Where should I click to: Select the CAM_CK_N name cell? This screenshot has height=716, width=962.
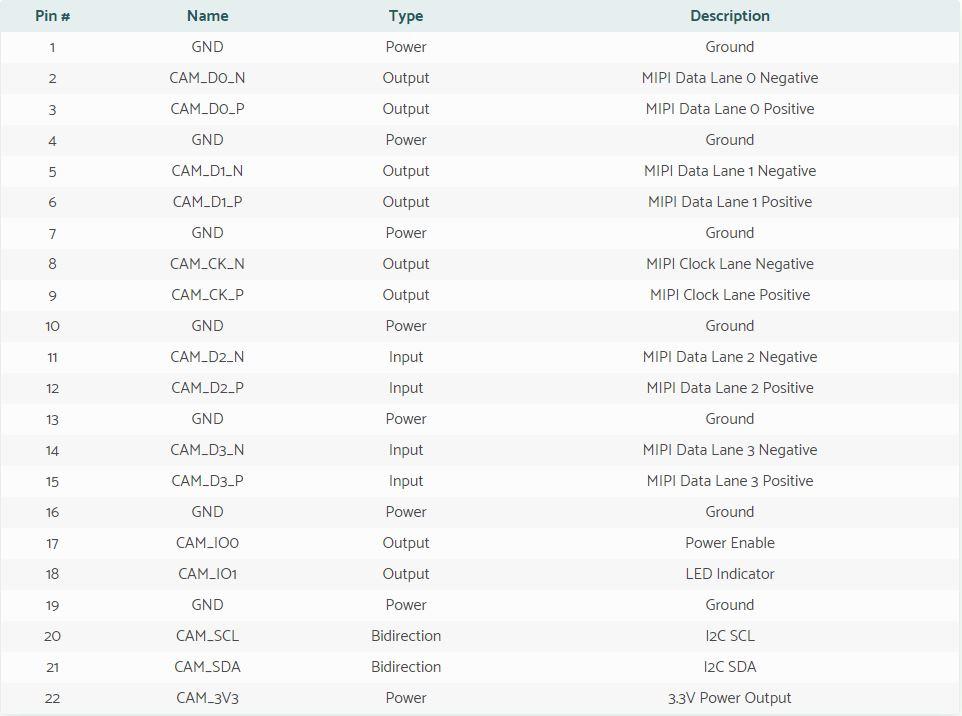click(207, 264)
